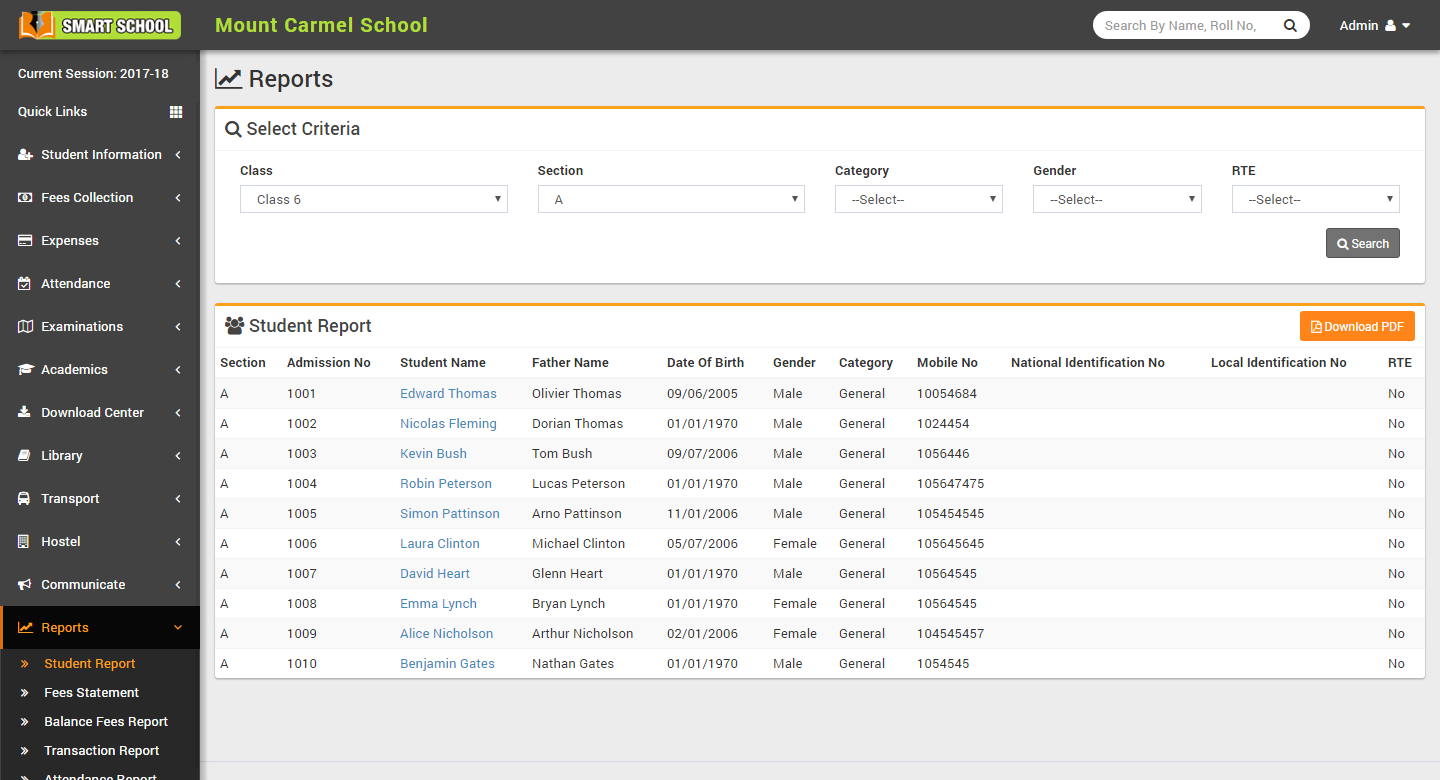Image resolution: width=1440 pixels, height=780 pixels.
Task: Click the Download PDF button
Action: [1356, 326]
